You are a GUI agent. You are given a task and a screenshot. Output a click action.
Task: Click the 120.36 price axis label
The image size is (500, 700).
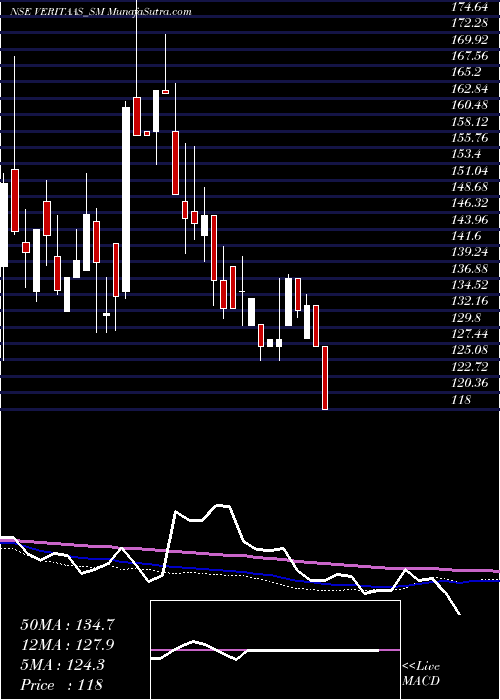point(468,383)
